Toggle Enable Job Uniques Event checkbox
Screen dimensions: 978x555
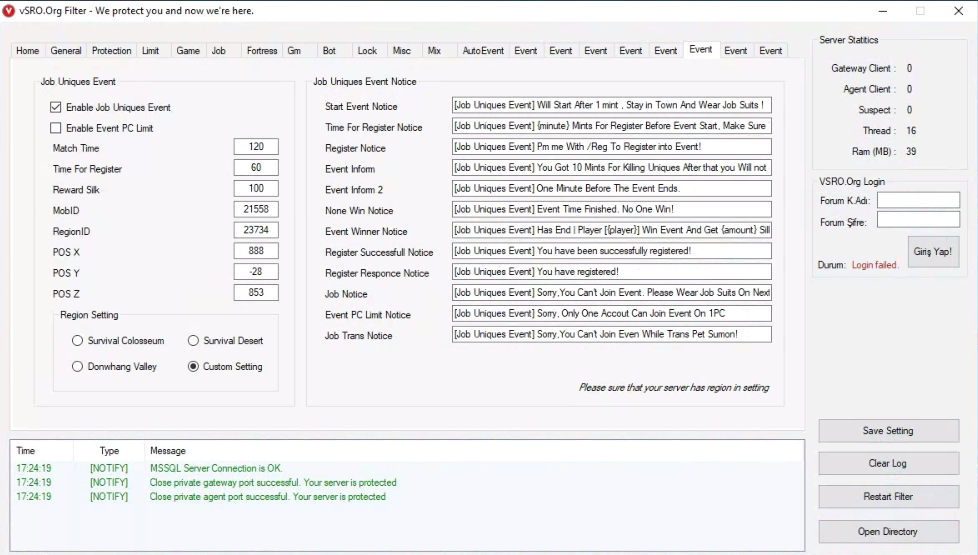pyautogui.click(x=56, y=107)
